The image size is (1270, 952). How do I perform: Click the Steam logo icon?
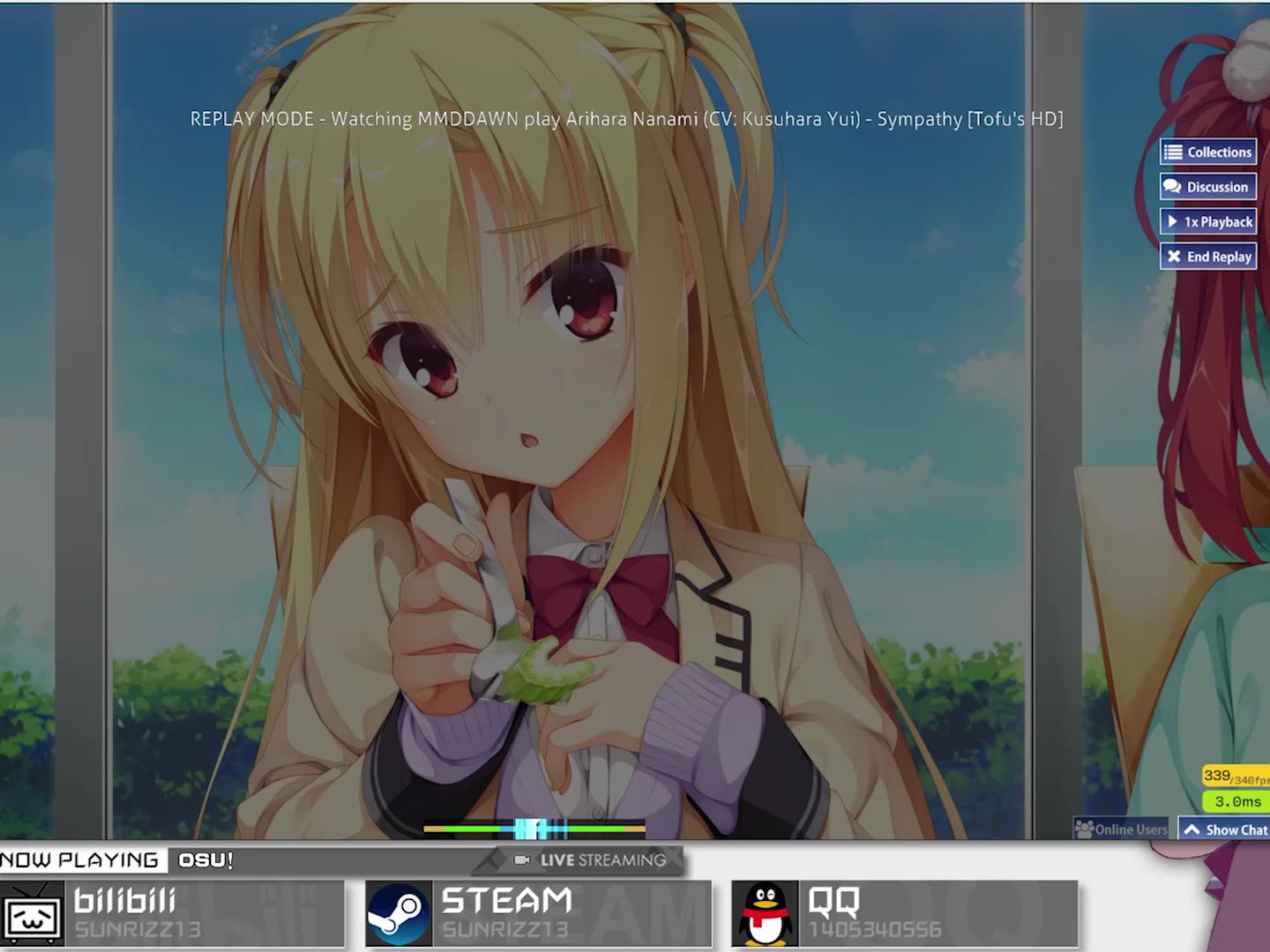click(399, 915)
